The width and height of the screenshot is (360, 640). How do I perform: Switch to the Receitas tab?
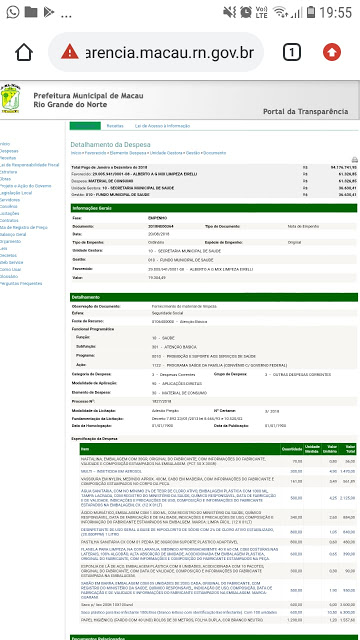pos(115,126)
